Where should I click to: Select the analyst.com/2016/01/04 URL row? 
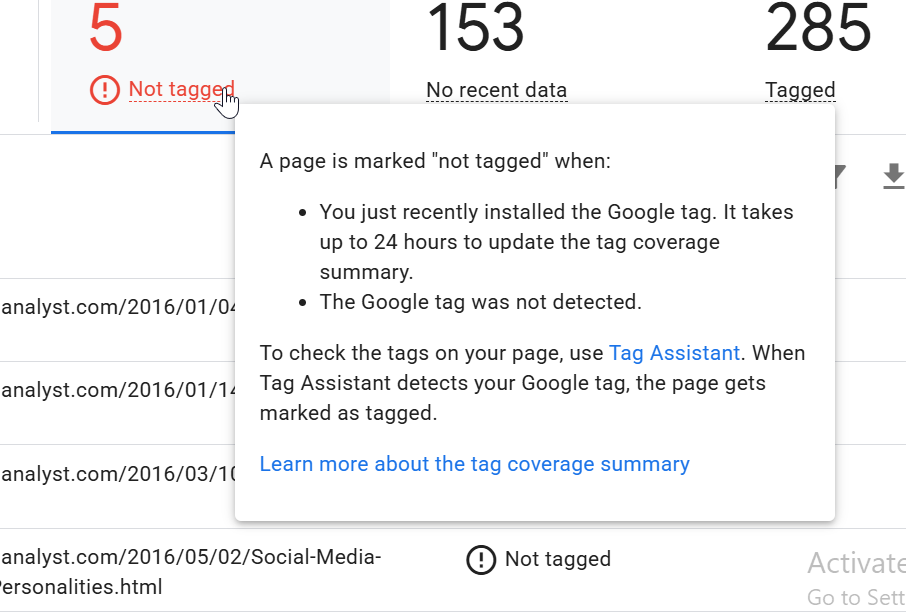coord(118,307)
